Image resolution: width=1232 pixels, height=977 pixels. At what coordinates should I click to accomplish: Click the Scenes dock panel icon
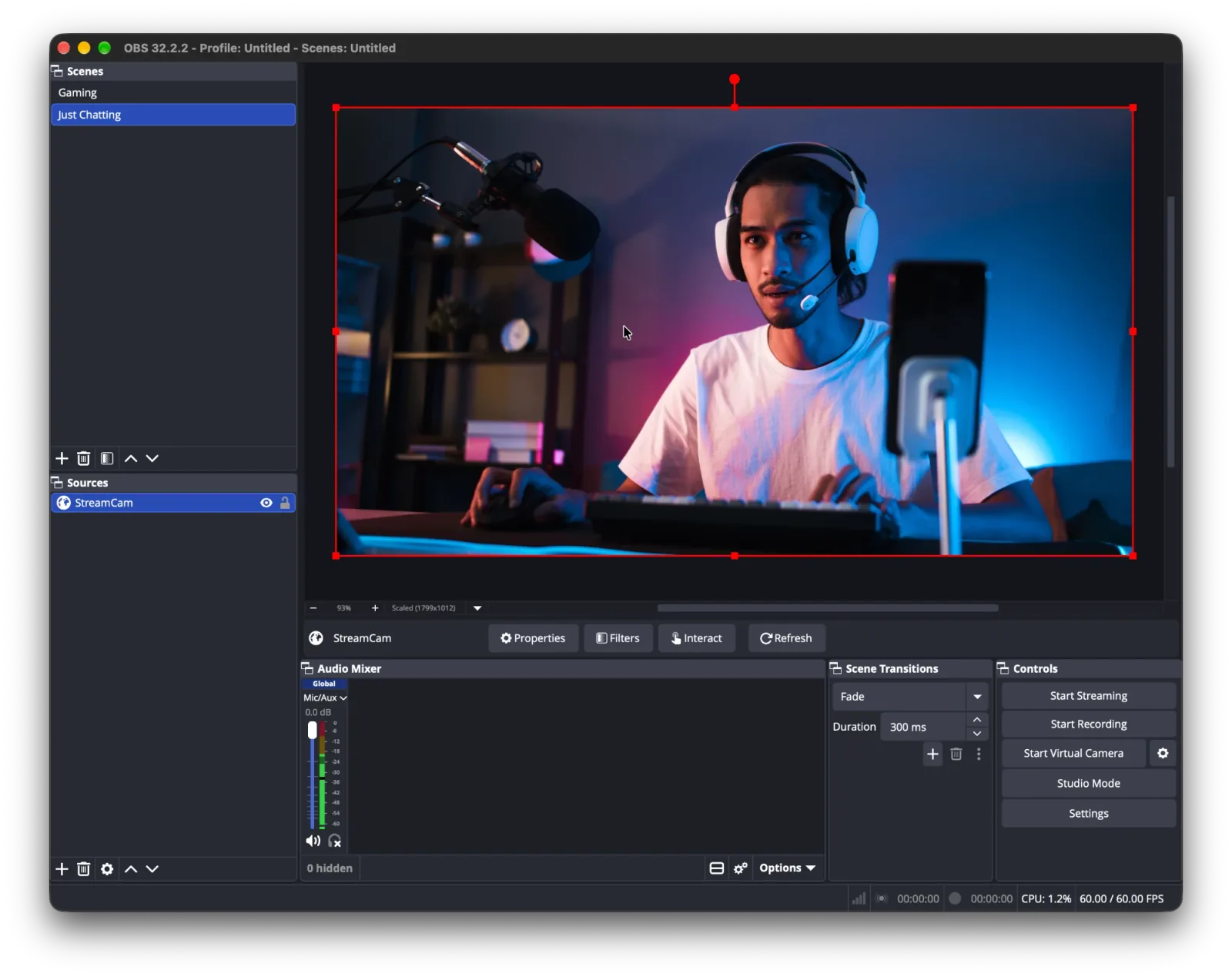[57, 71]
